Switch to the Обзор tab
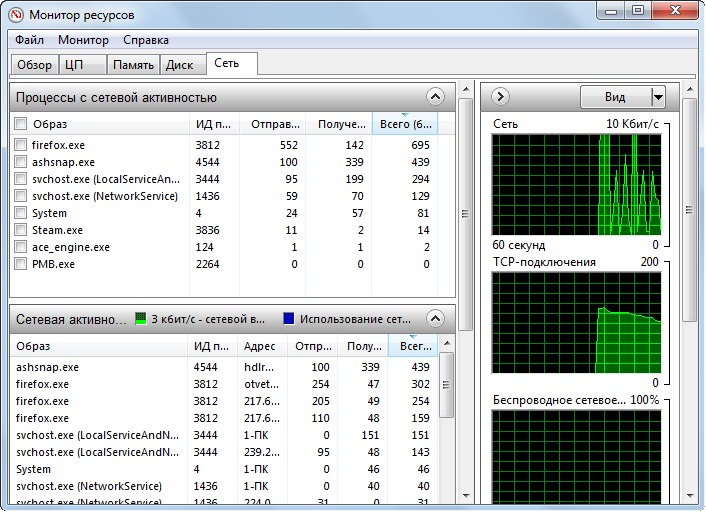 pos(35,65)
